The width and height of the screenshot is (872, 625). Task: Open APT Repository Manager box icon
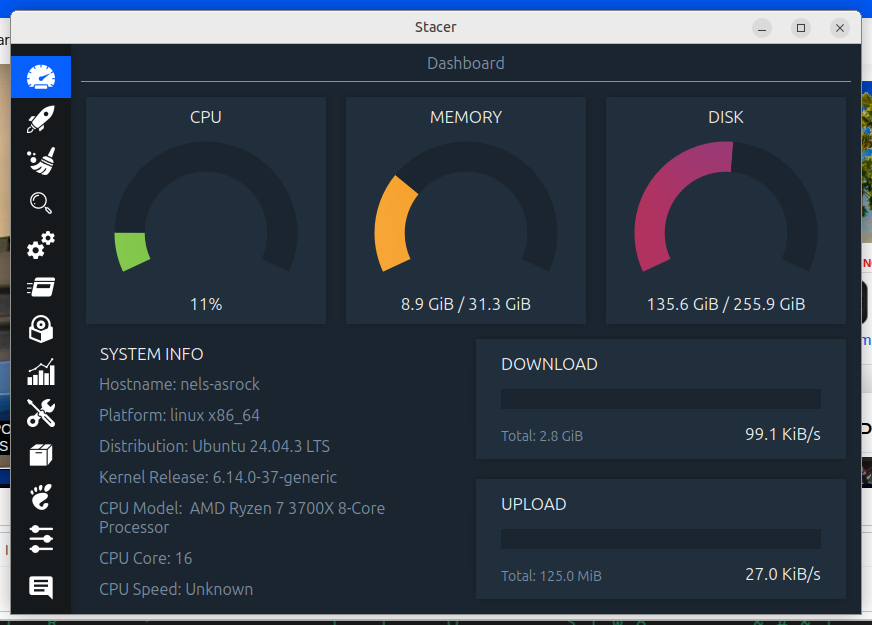tap(41, 455)
